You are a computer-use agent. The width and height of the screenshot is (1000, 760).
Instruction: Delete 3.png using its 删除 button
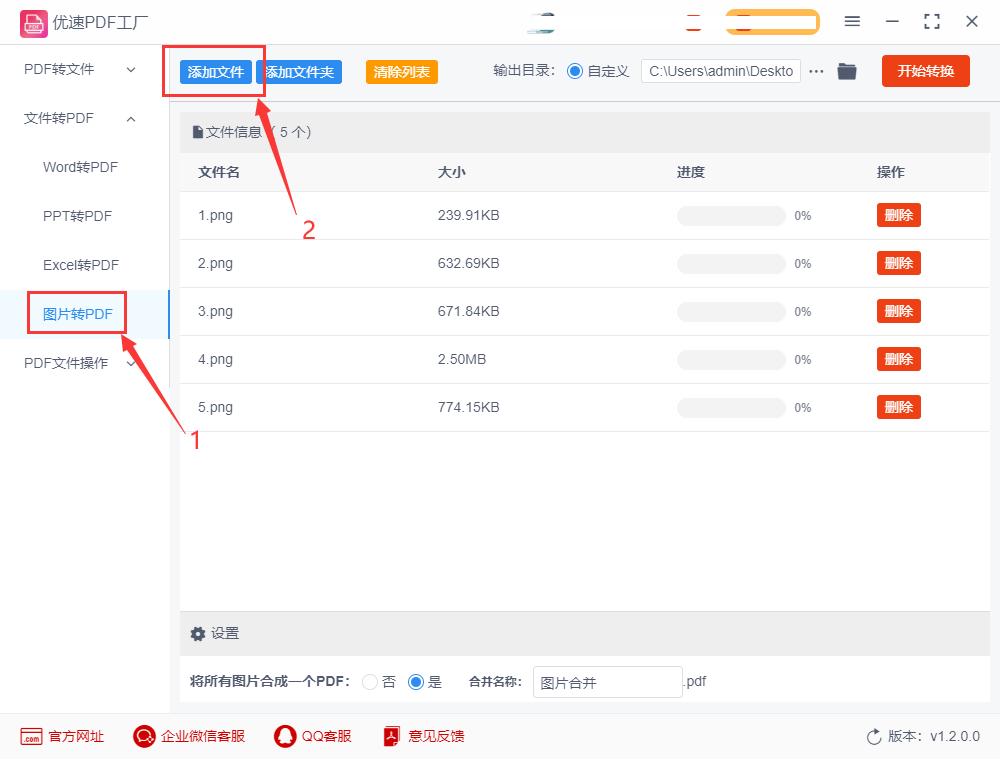tap(898, 311)
